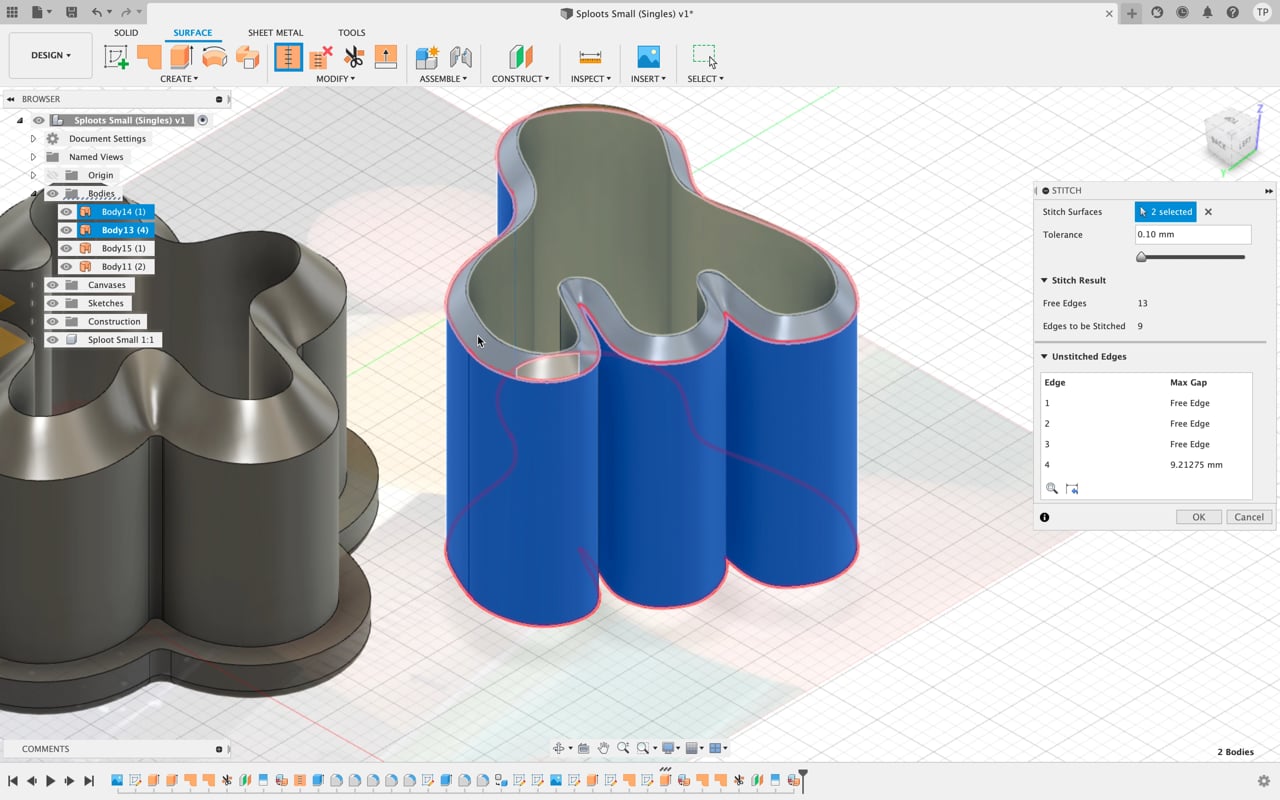This screenshot has width=1280, height=800.
Task: Cancel the Stitch dialog
Action: (1249, 517)
